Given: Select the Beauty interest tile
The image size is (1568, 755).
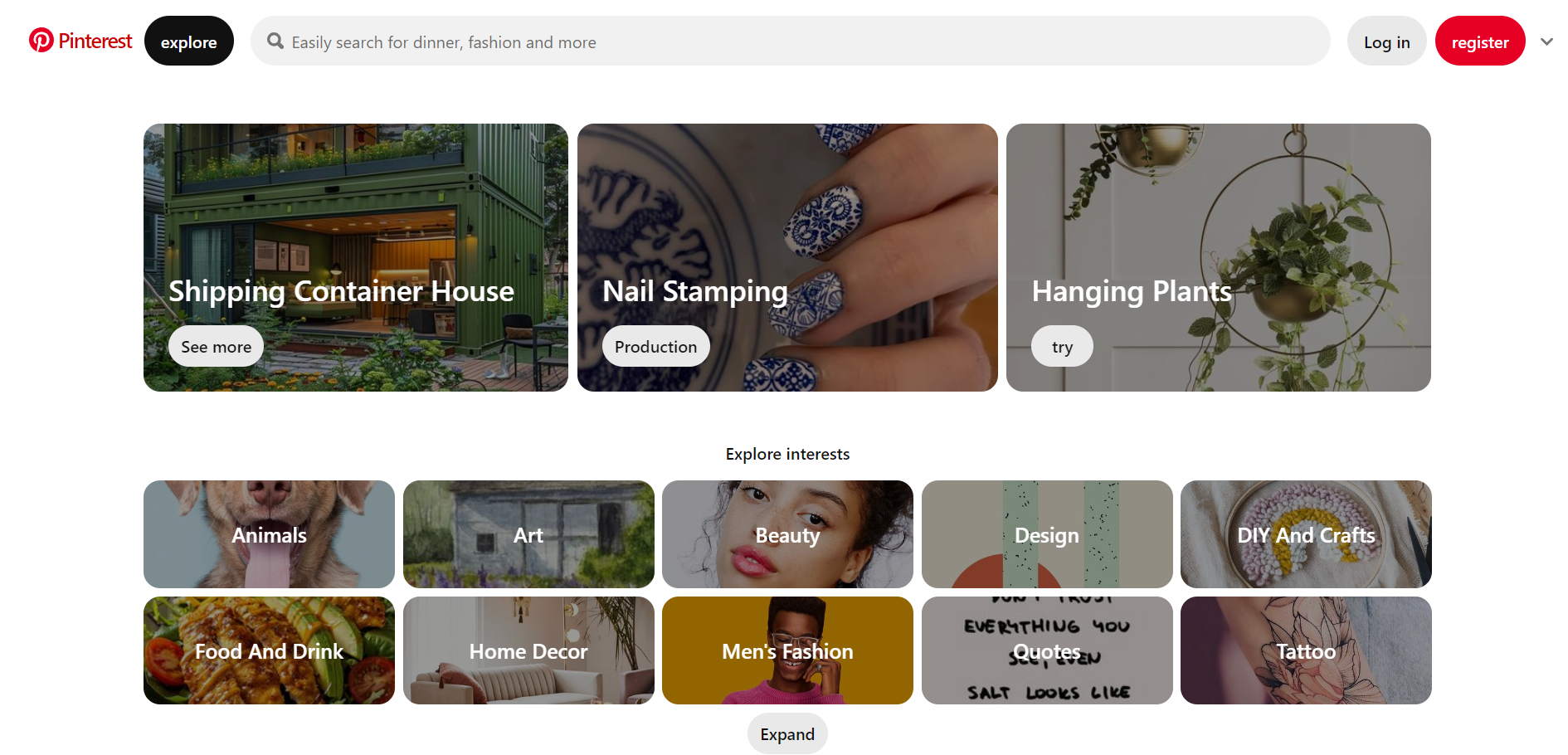Looking at the screenshot, I should [x=787, y=534].
